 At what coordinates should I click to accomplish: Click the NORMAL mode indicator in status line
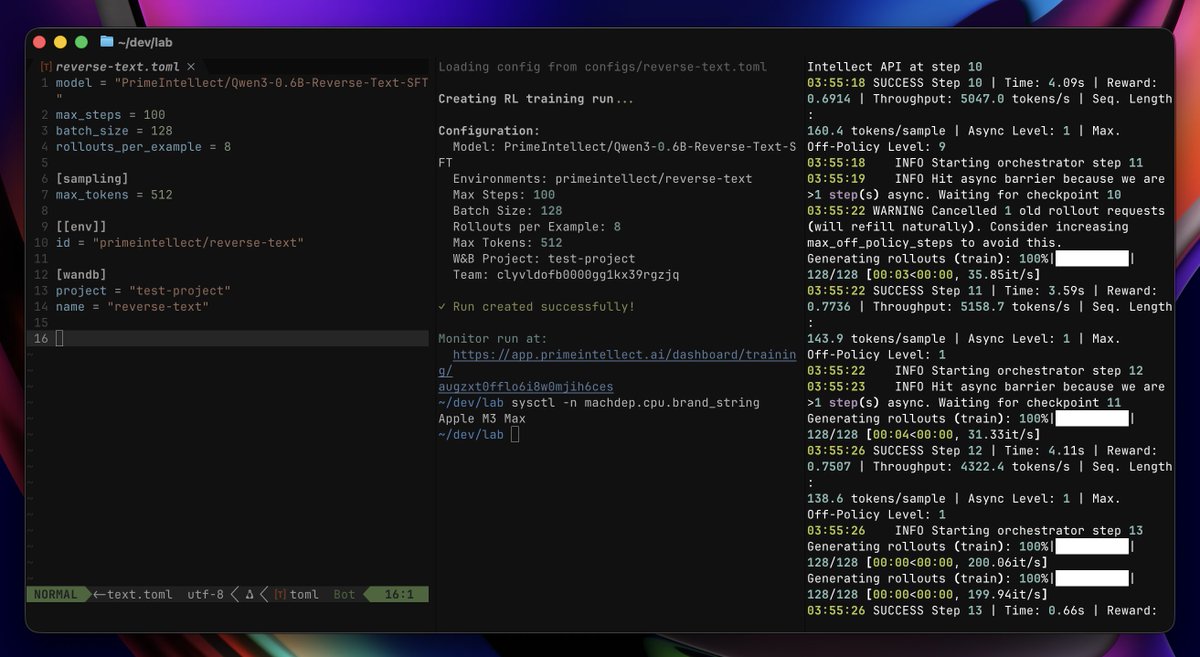click(x=55, y=594)
